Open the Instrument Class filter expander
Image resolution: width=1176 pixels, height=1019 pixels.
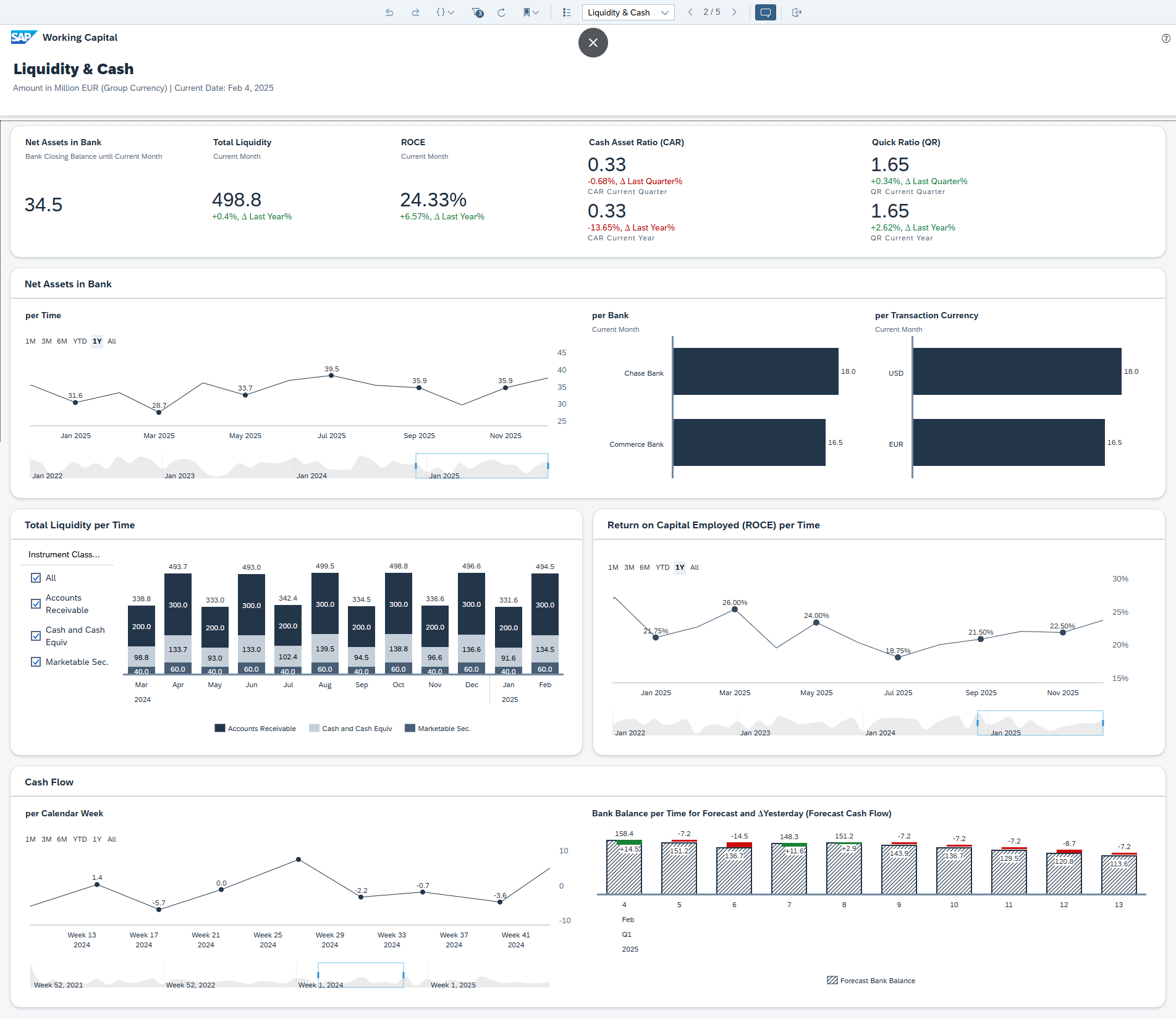[x=64, y=554]
